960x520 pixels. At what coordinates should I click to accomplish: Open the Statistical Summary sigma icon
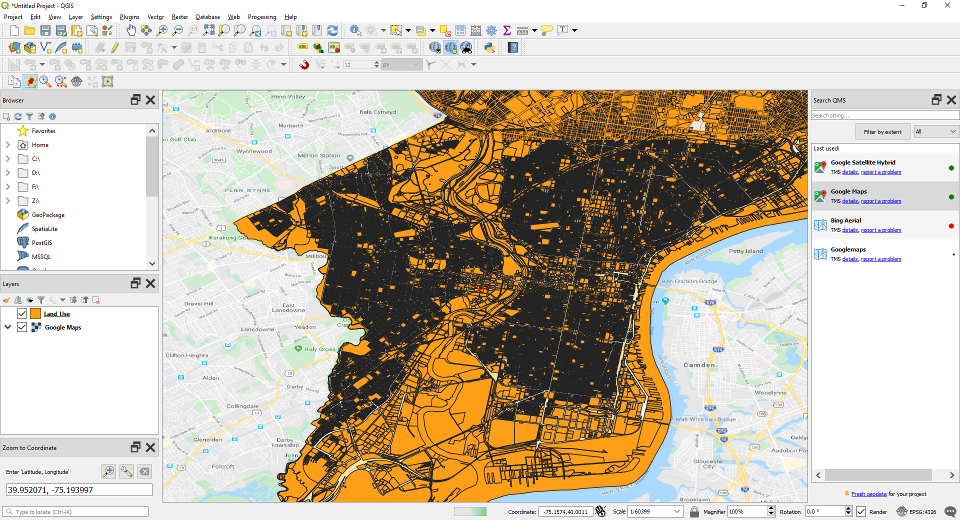coord(507,31)
